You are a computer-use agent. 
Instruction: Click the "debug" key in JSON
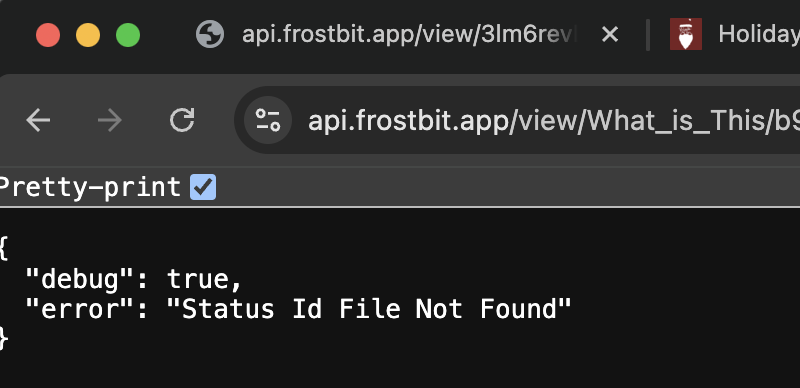[79, 279]
